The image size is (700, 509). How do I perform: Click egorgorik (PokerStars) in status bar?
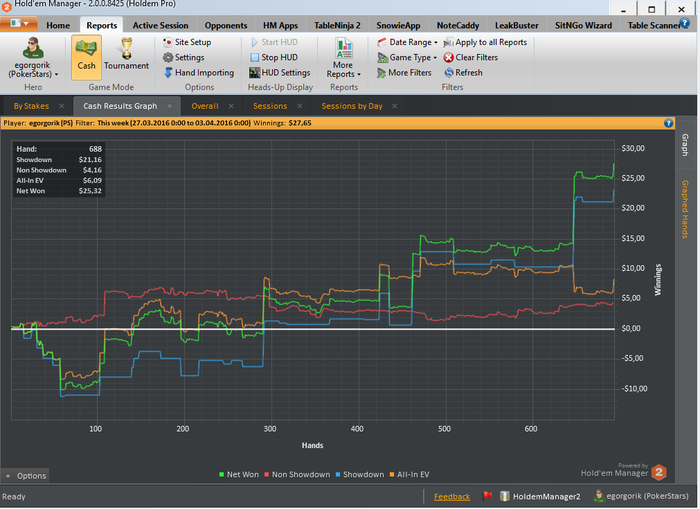point(641,496)
